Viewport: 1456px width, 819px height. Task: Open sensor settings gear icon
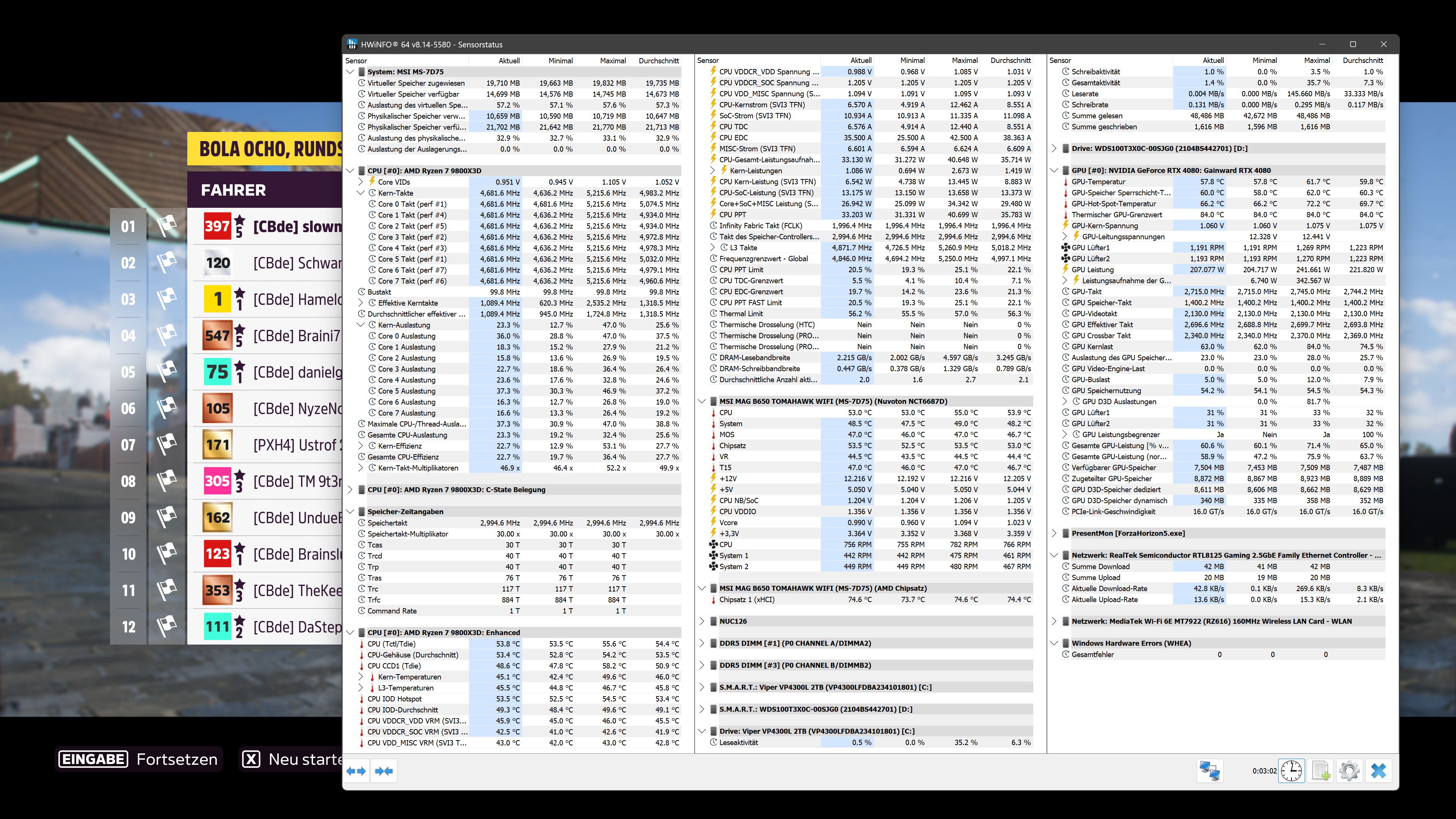pyautogui.click(x=1350, y=771)
